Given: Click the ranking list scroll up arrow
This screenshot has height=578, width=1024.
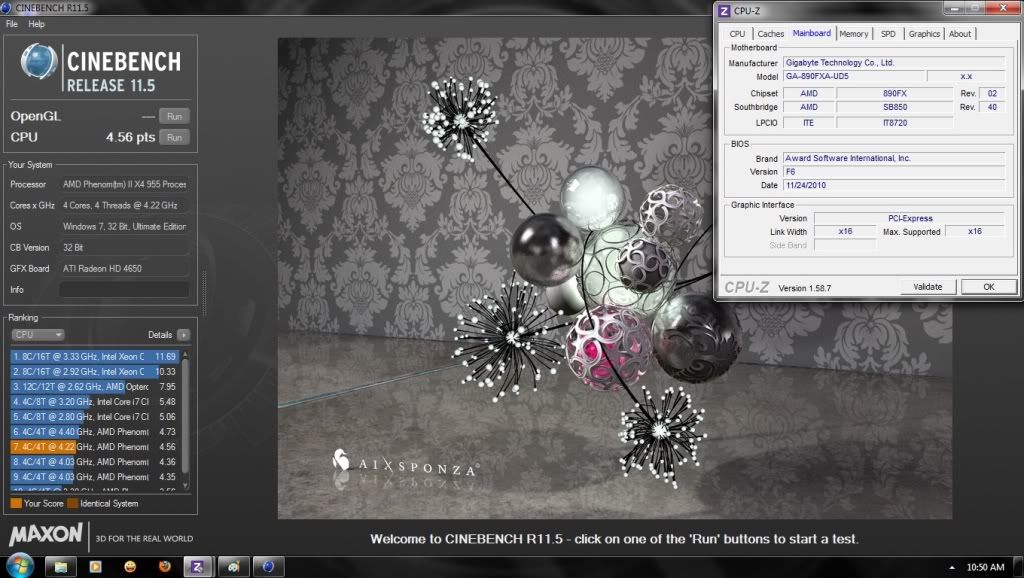Looking at the screenshot, I should (x=185, y=355).
